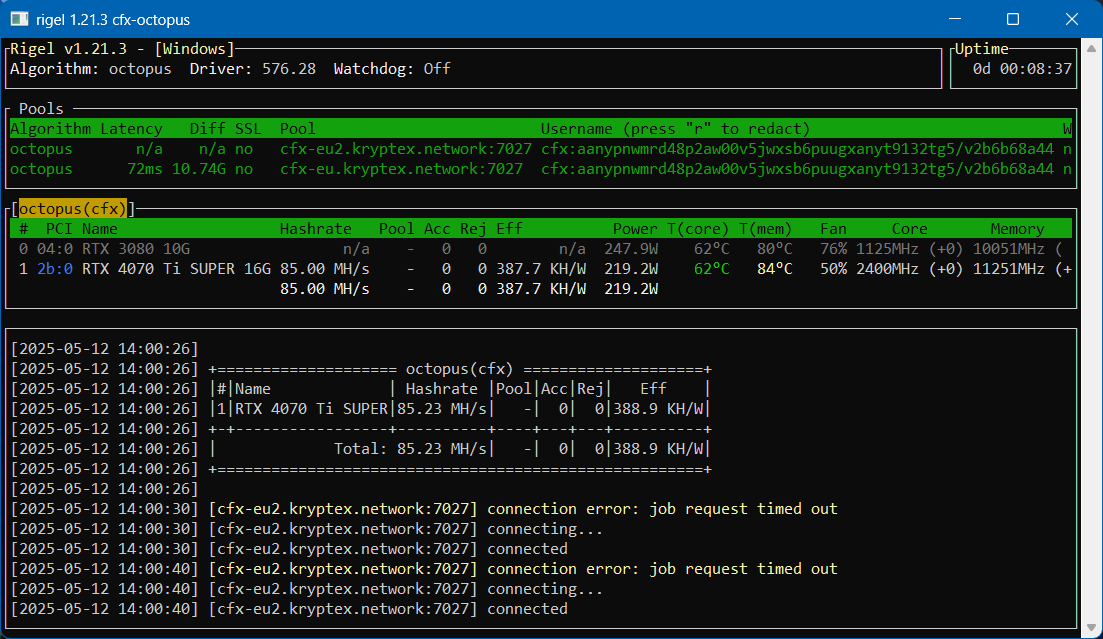1103x639 pixels.
Task: Click the "RTX 4070 Ti SUPER 16G" GPU name
Action: 176,269
